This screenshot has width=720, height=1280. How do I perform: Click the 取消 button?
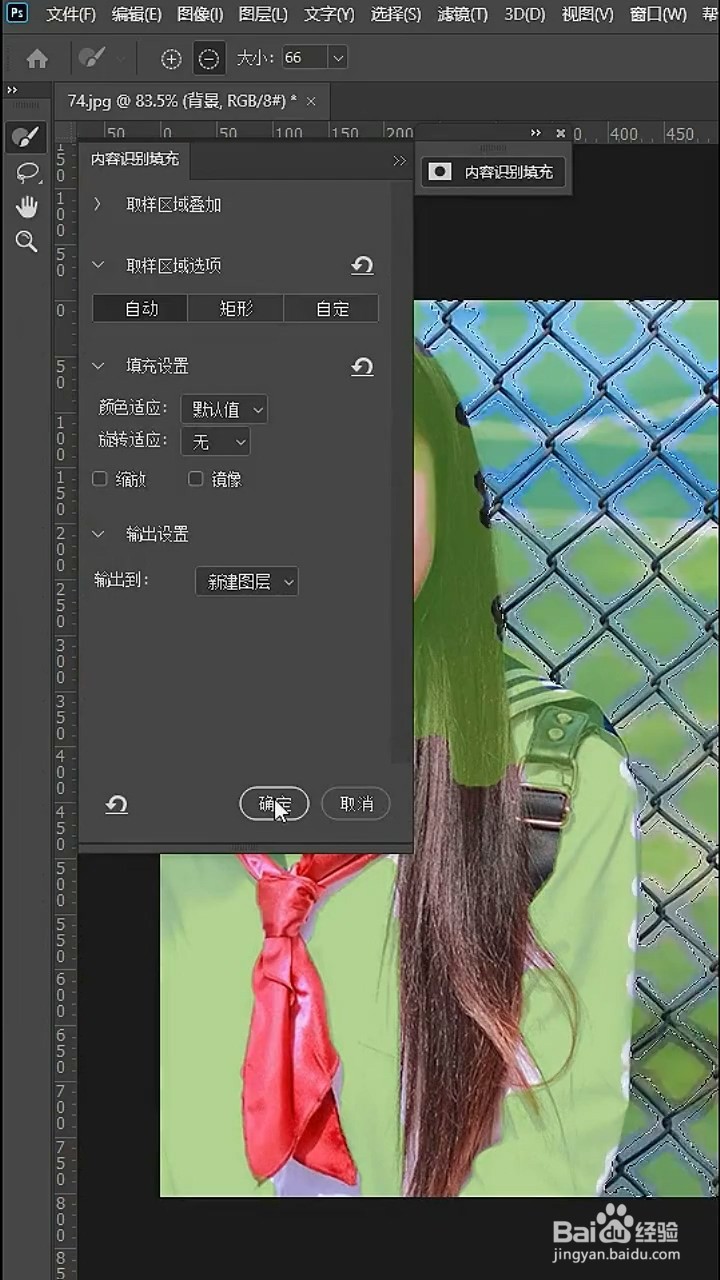(356, 804)
